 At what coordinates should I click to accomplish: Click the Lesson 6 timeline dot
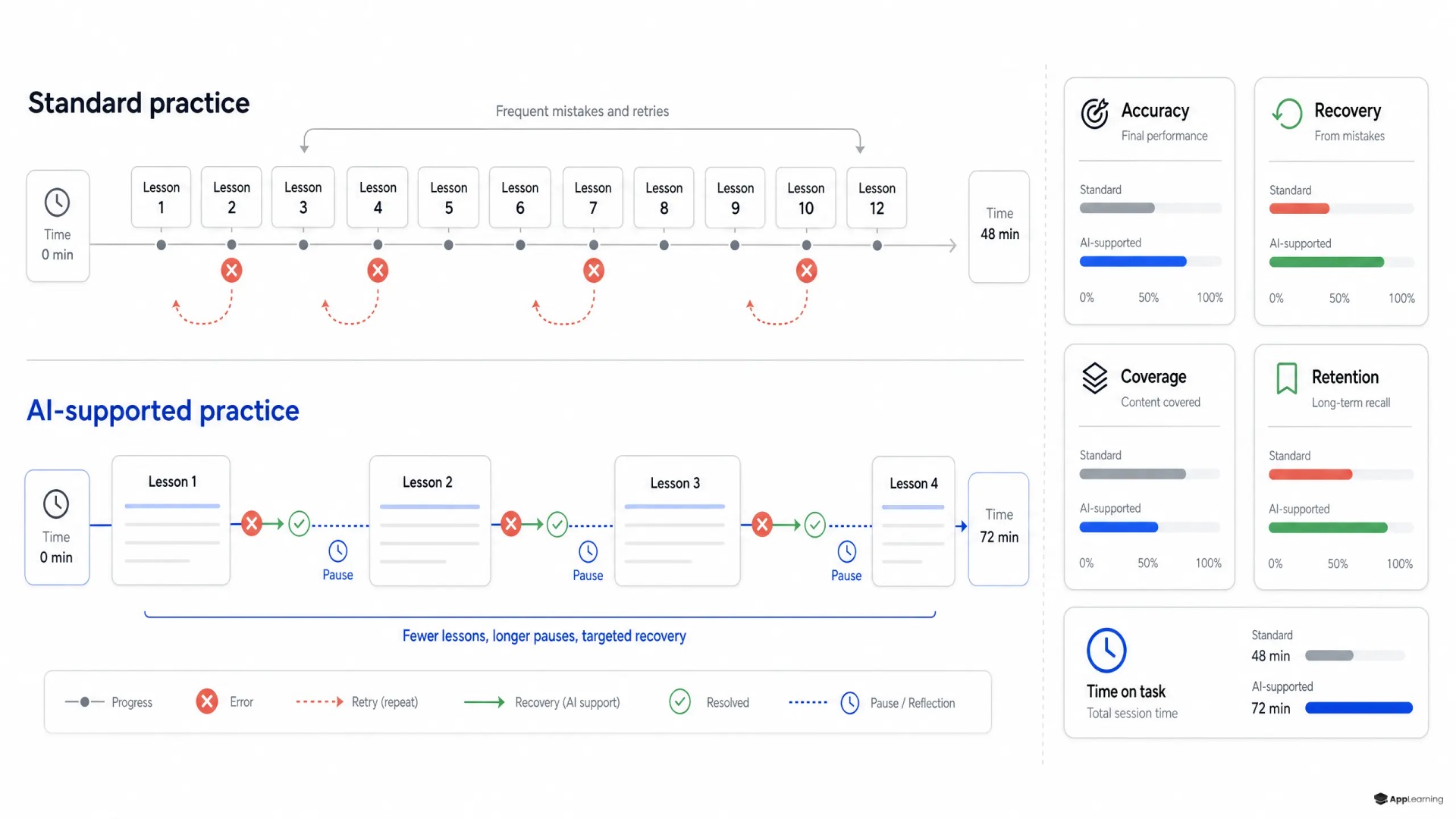click(520, 245)
